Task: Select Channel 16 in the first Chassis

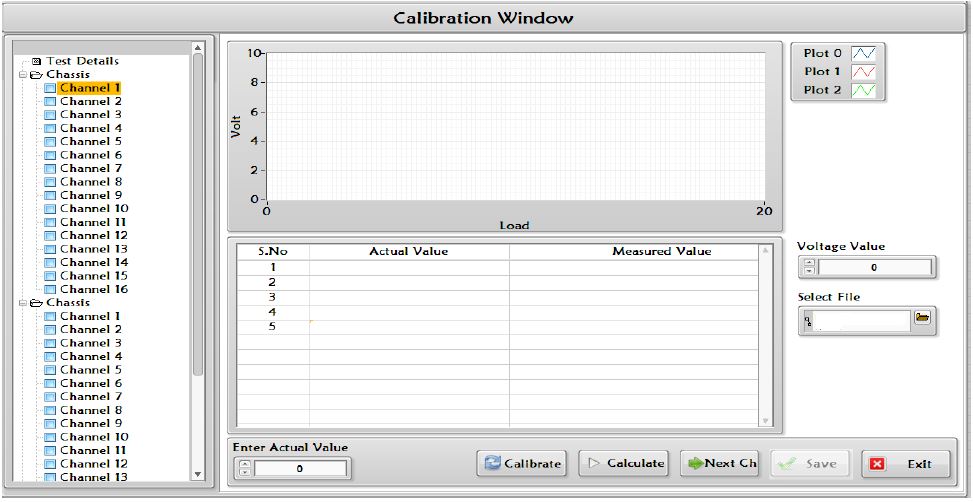Action: (92, 289)
